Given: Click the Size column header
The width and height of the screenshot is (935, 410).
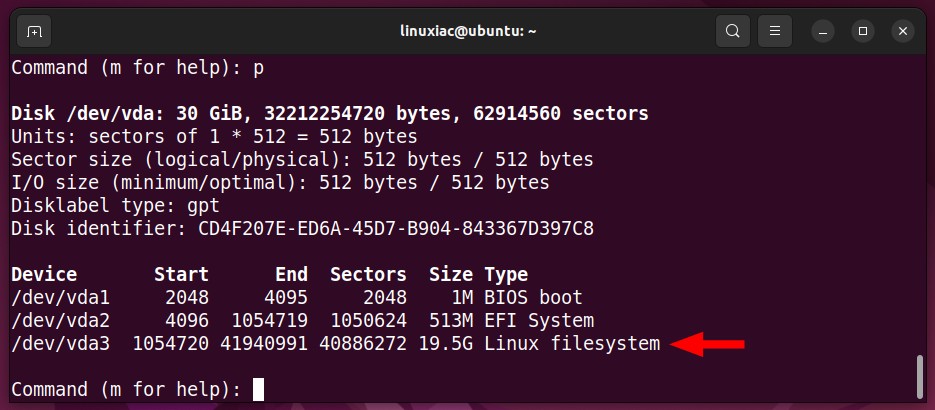Looking at the screenshot, I should 451,274.
